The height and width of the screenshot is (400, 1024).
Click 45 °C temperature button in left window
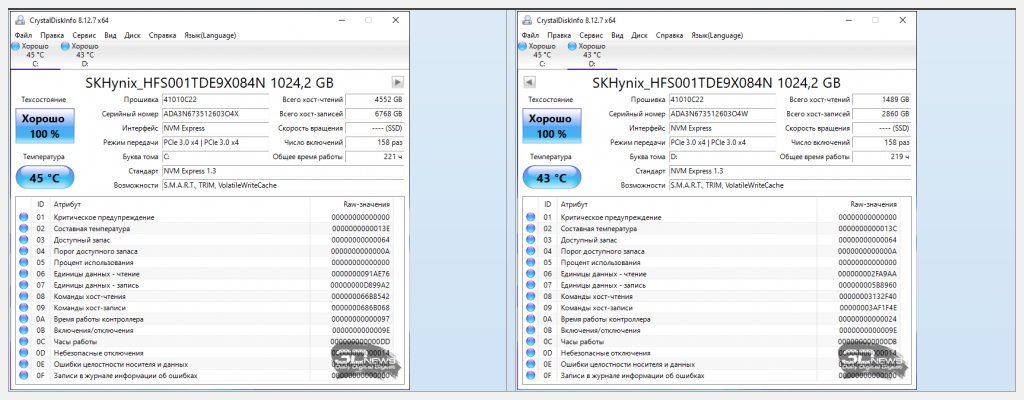click(x=44, y=177)
